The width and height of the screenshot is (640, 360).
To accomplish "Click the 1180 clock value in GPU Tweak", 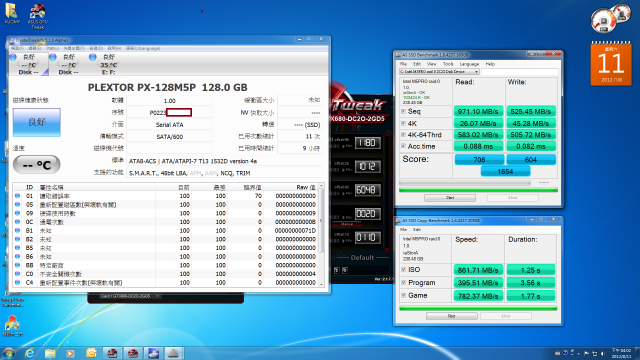I will pos(367,143).
